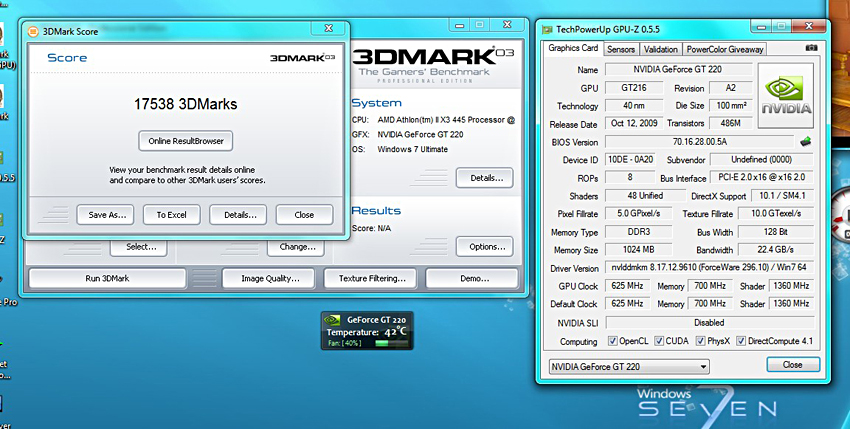The width and height of the screenshot is (850, 429).
Task: Click the 17538 3DMarks score text
Action: pyautogui.click(x=185, y=104)
